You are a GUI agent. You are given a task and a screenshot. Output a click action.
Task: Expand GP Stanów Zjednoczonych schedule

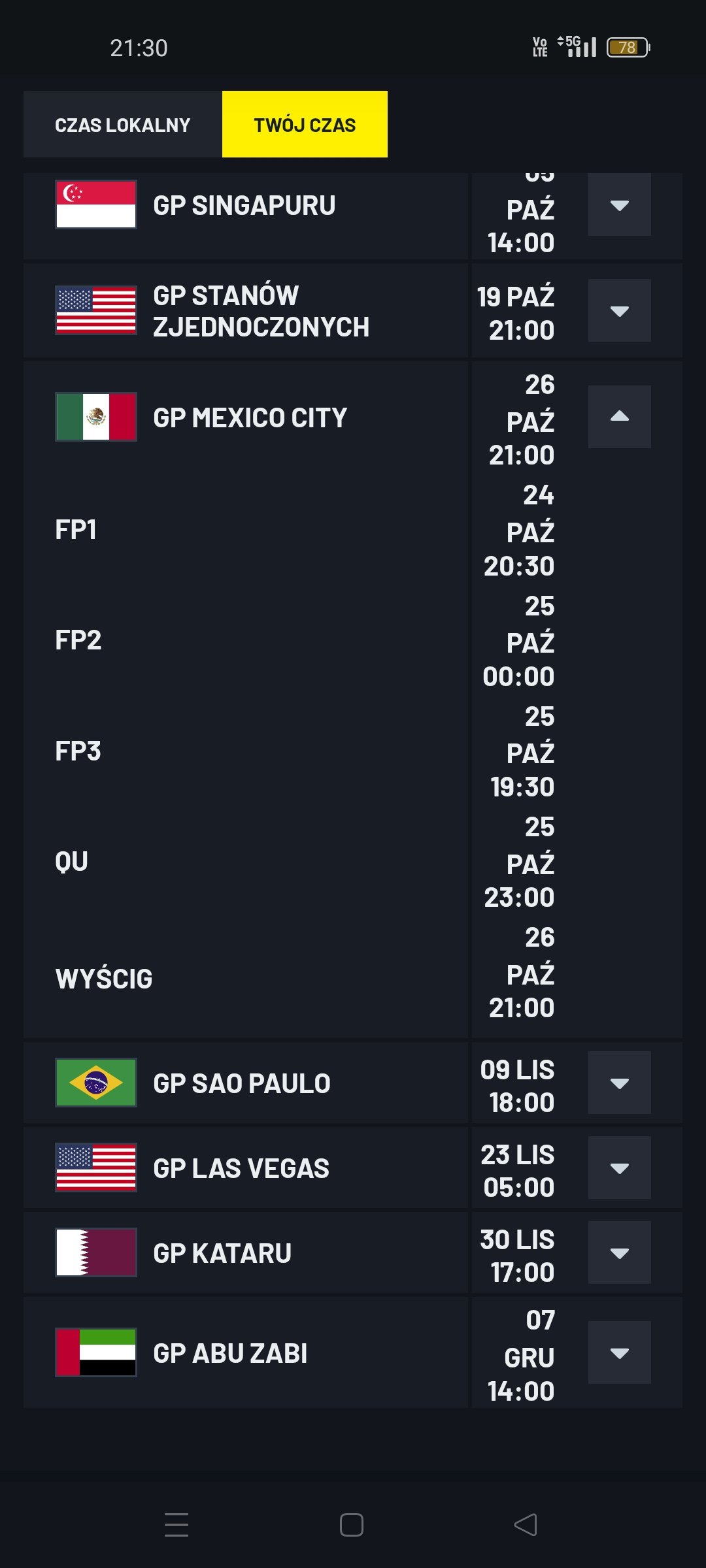pyautogui.click(x=619, y=310)
